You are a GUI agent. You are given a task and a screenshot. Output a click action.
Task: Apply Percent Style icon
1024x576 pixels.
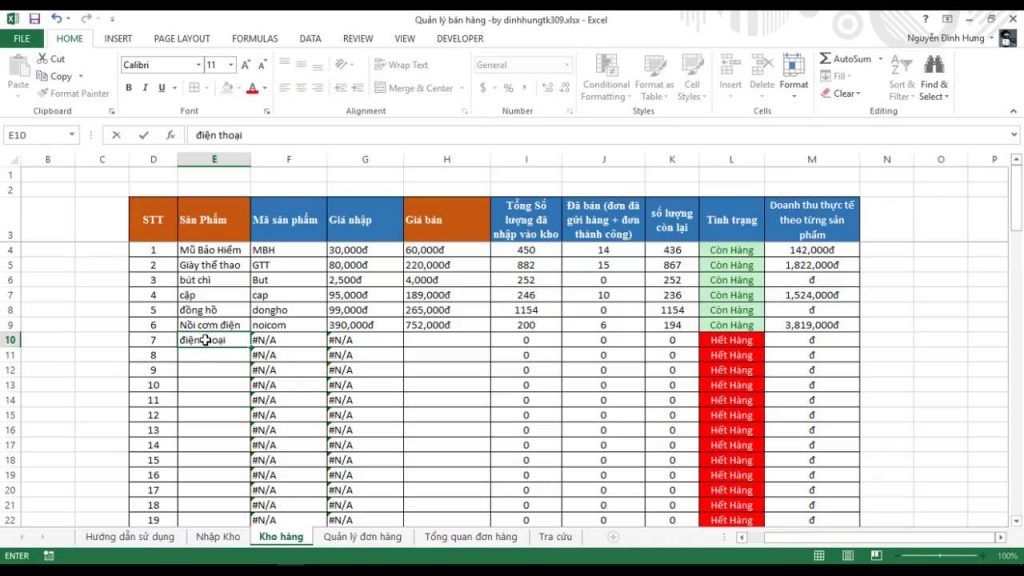[x=508, y=88]
